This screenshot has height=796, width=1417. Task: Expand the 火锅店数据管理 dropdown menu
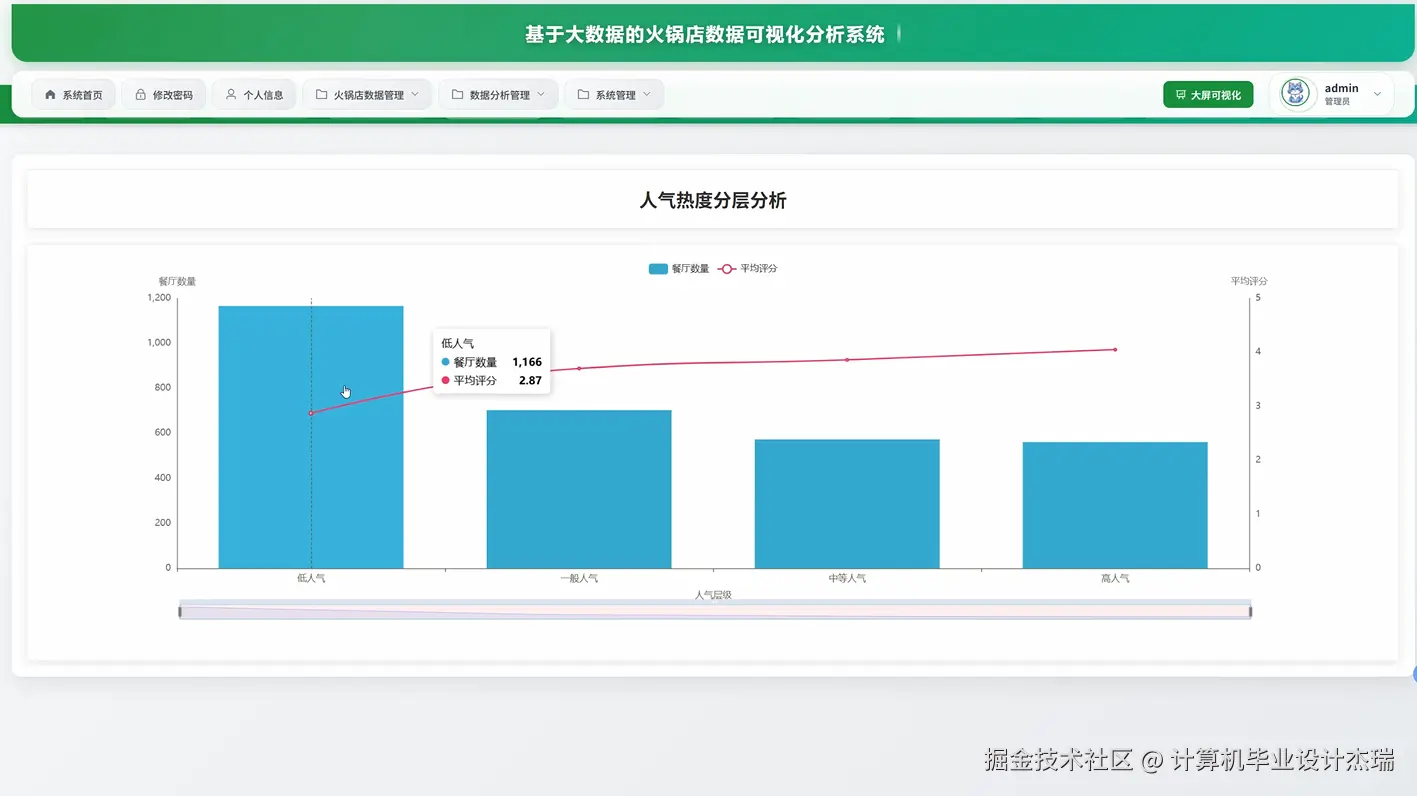414,94
